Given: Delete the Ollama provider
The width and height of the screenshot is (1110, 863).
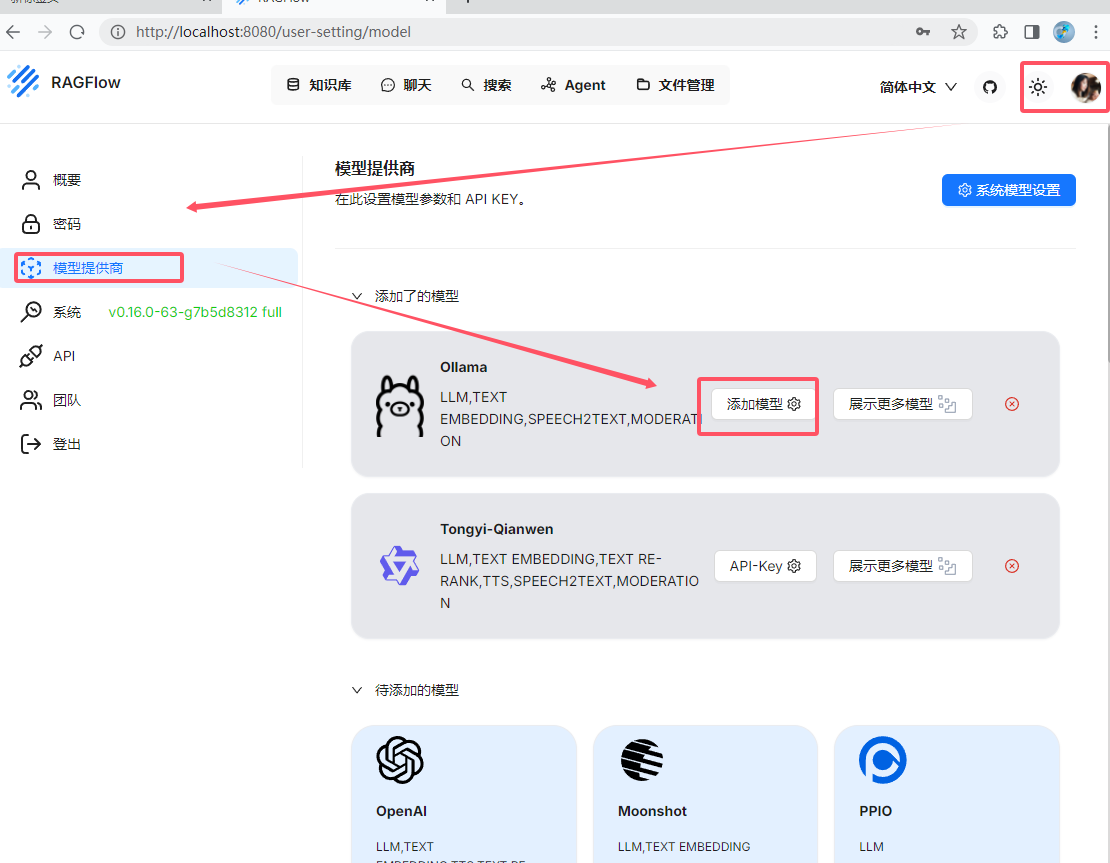Looking at the screenshot, I should click(x=1012, y=404).
